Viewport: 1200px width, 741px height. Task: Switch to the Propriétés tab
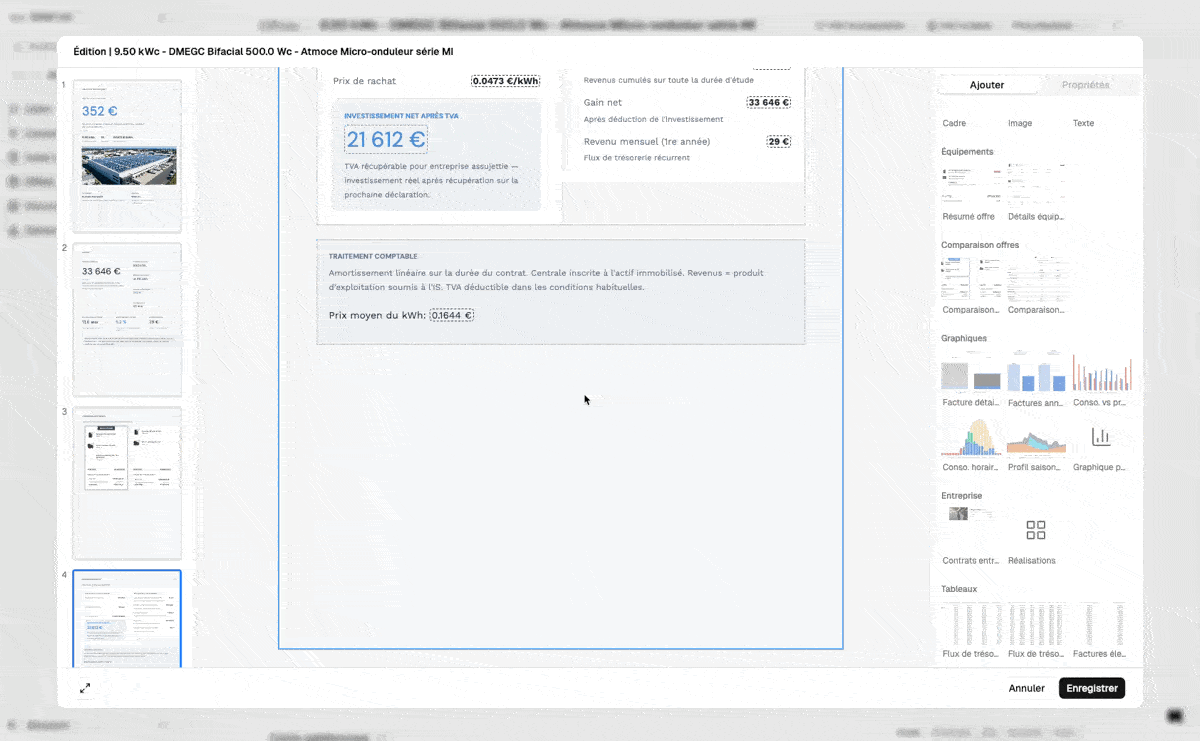(x=1085, y=85)
